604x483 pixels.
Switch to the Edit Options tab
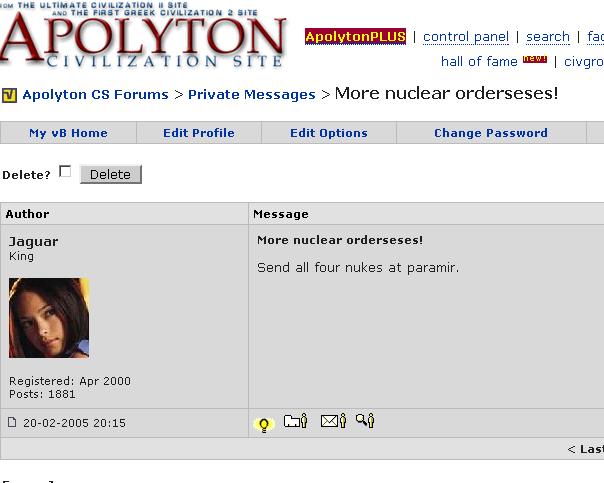pos(329,133)
